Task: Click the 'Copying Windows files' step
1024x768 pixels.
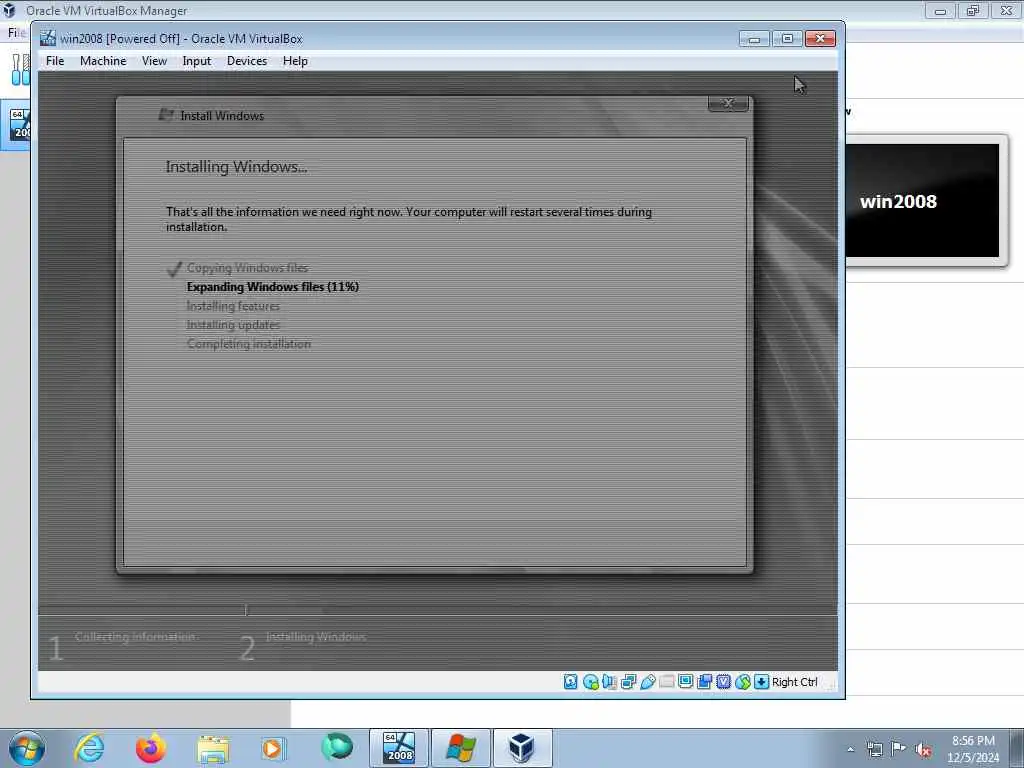Action: point(248,268)
